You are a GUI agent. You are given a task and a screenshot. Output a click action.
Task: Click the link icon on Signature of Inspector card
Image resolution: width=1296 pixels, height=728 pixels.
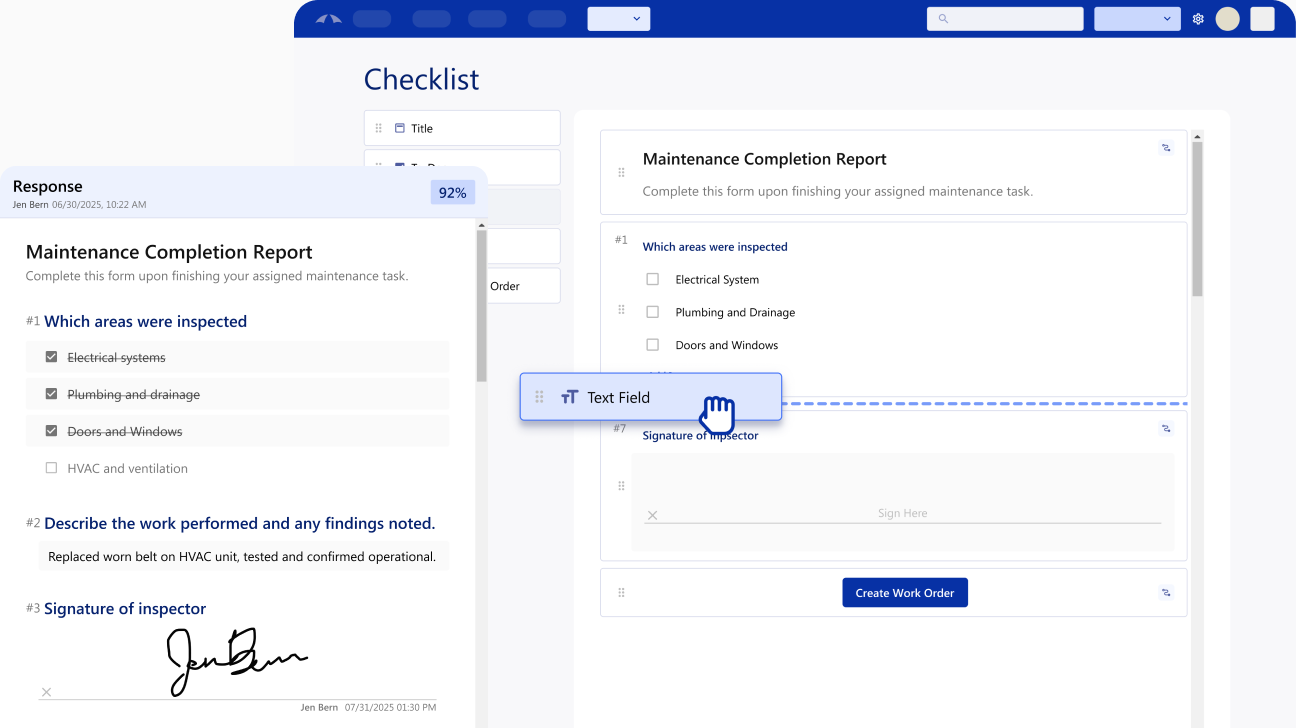pos(1165,429)
